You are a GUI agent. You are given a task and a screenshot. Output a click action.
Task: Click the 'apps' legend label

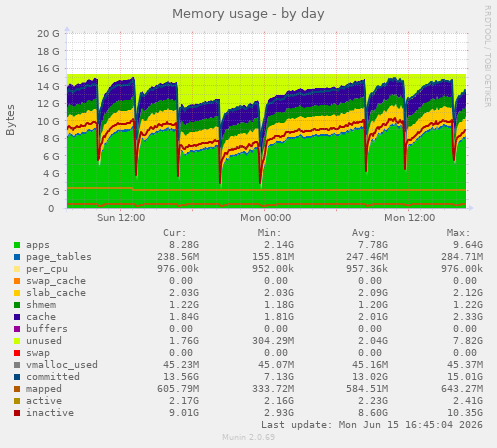pyautogui.click(x=38, y=245)
